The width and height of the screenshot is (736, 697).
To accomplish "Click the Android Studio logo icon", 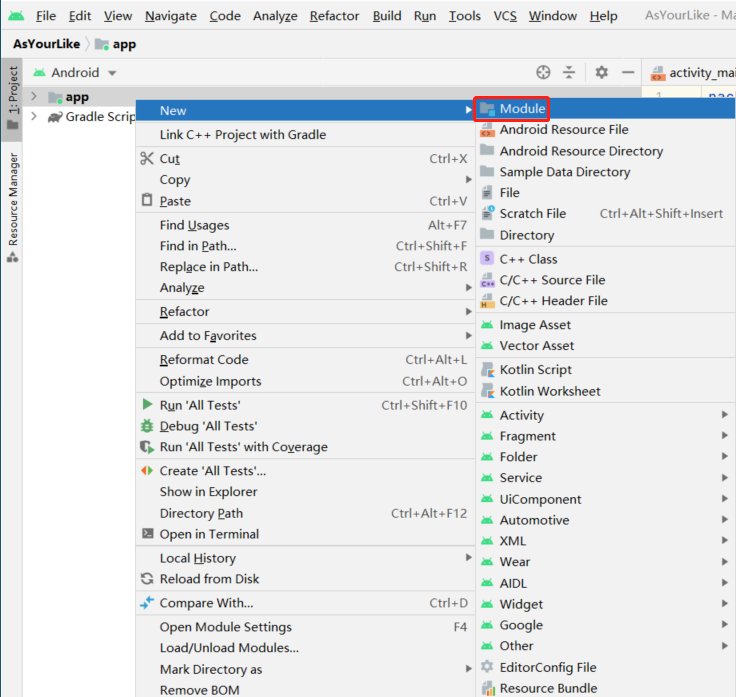I will click(x=16, y=16).
